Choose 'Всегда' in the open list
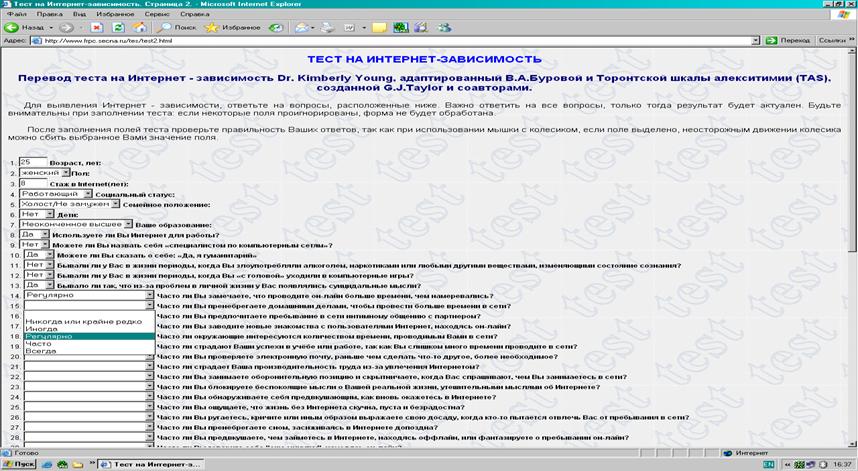The image size is (858, 471). 89,351
